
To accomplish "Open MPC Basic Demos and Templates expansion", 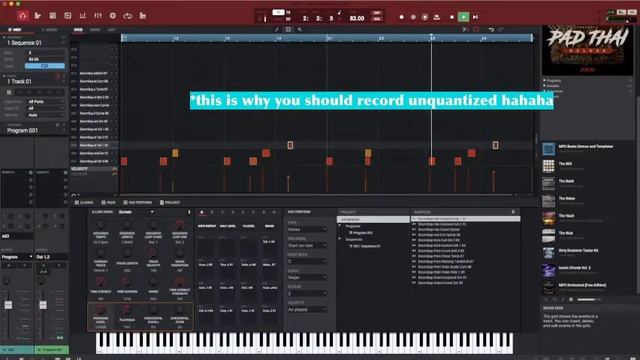I will [585, 146].
